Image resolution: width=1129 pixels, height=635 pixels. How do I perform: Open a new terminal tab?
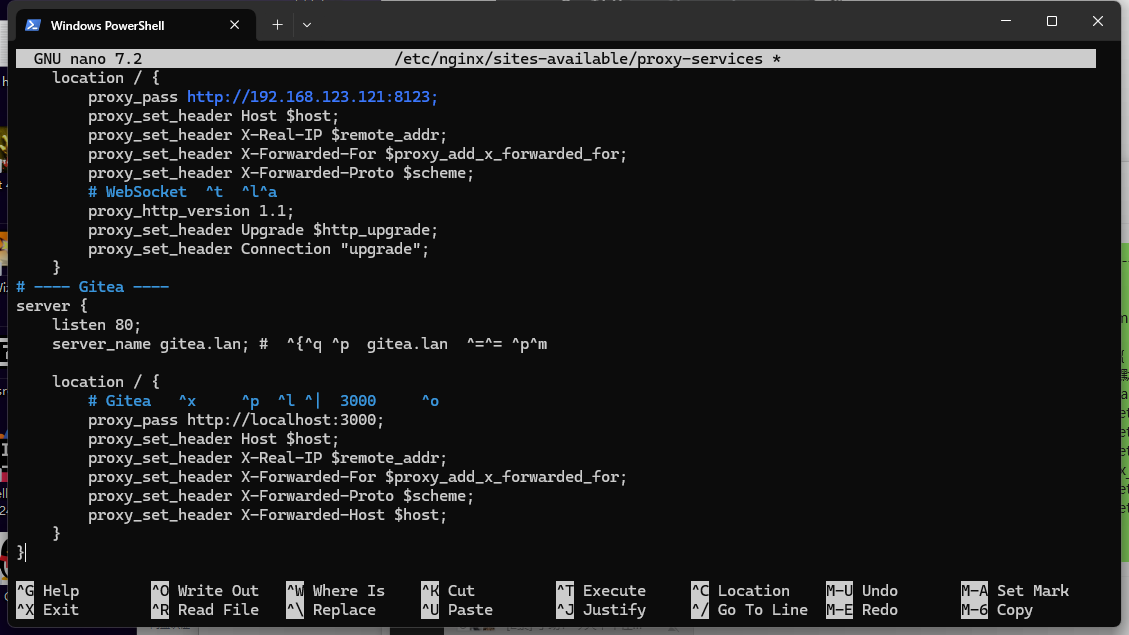click(277, 25)
